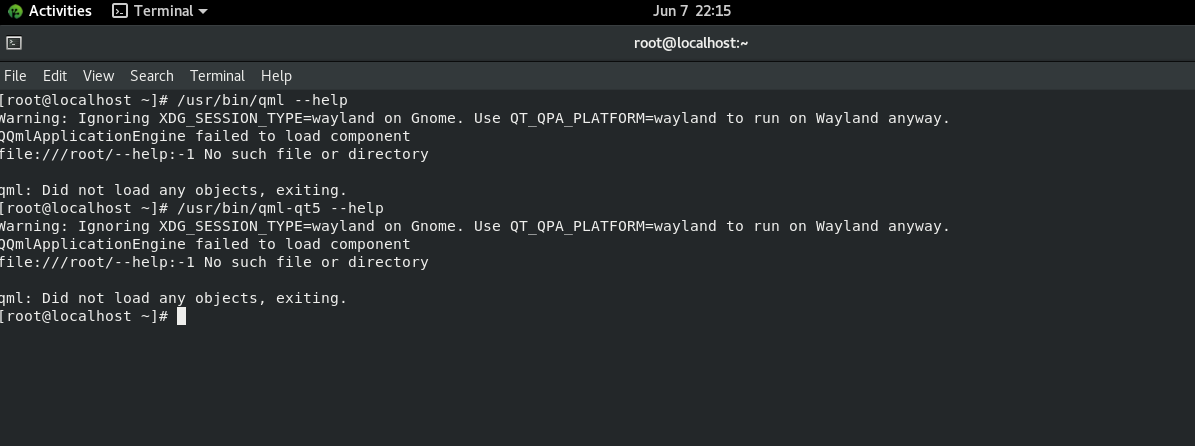Open the Terminal menu in menu bar
Screen dimensions: 1195x446
(x=217, y=76)
